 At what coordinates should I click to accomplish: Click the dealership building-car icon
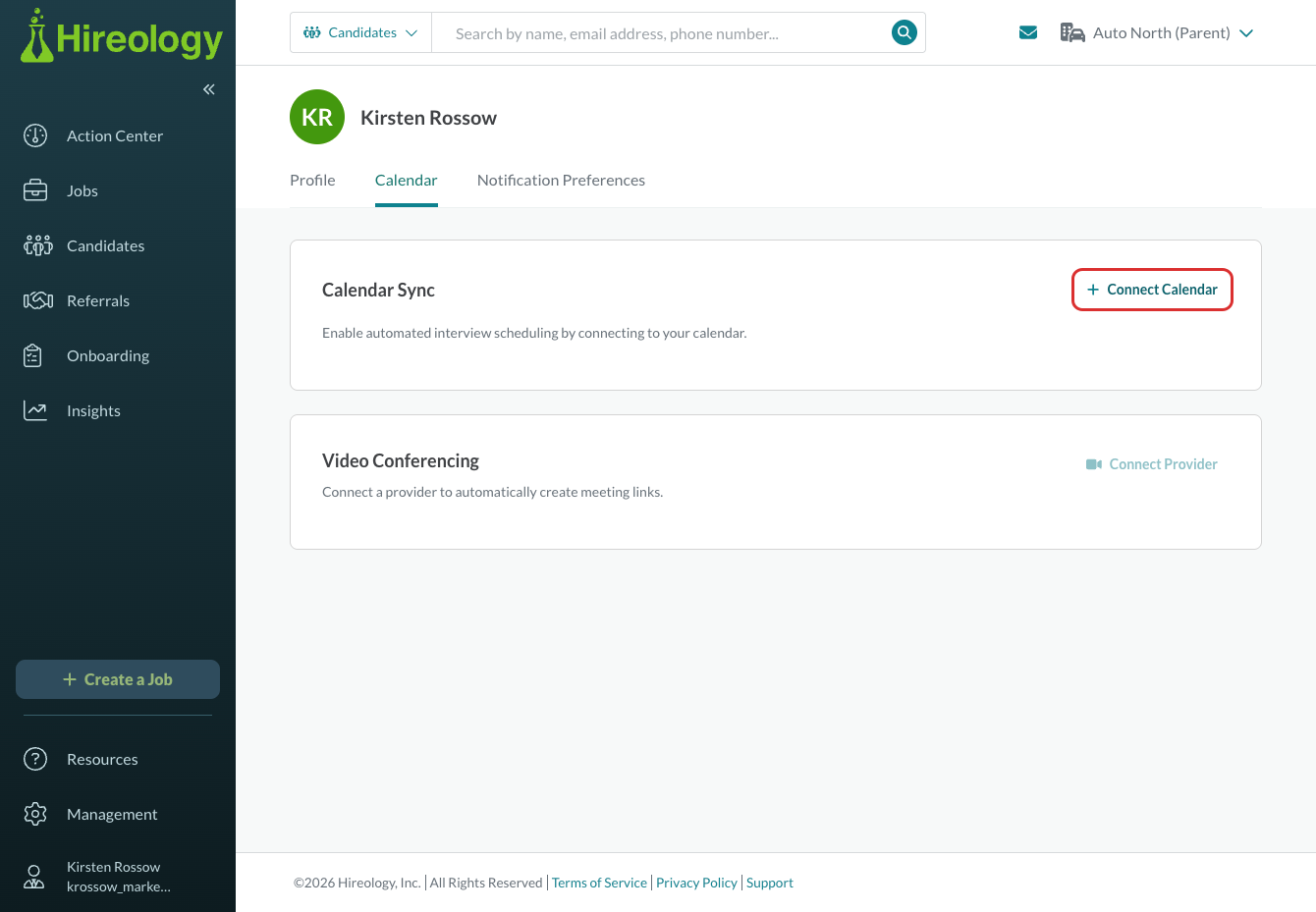click(1072, 32)
